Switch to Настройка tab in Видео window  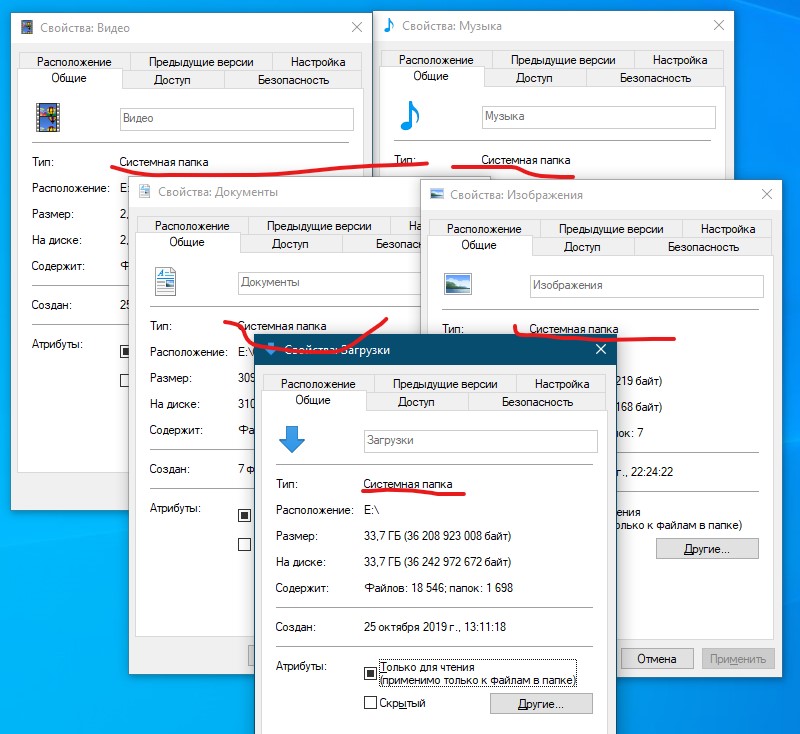click(x=318, y=62)
